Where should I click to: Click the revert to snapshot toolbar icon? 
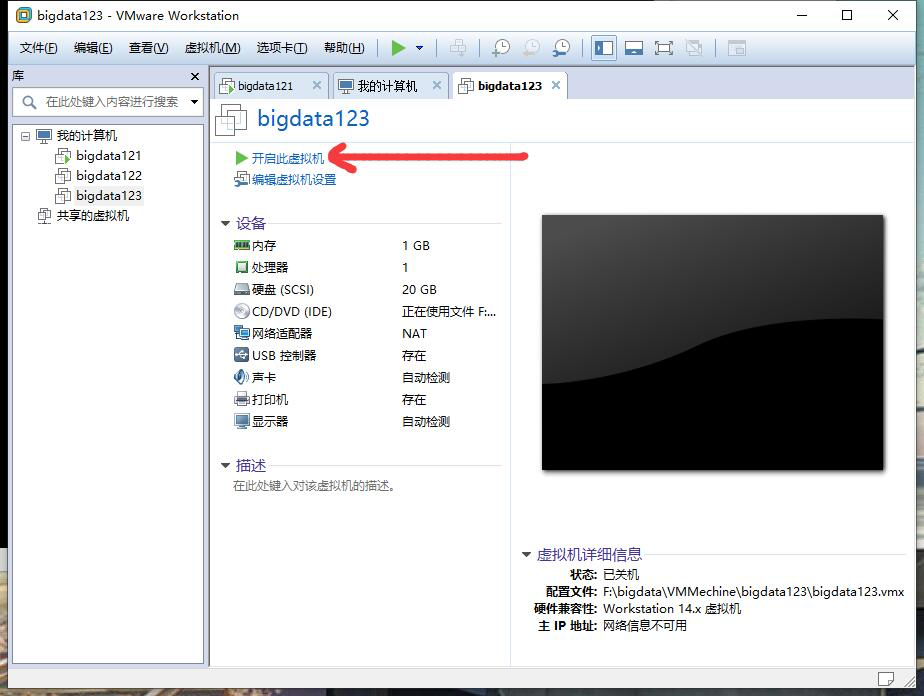click(x=532, y=48)
